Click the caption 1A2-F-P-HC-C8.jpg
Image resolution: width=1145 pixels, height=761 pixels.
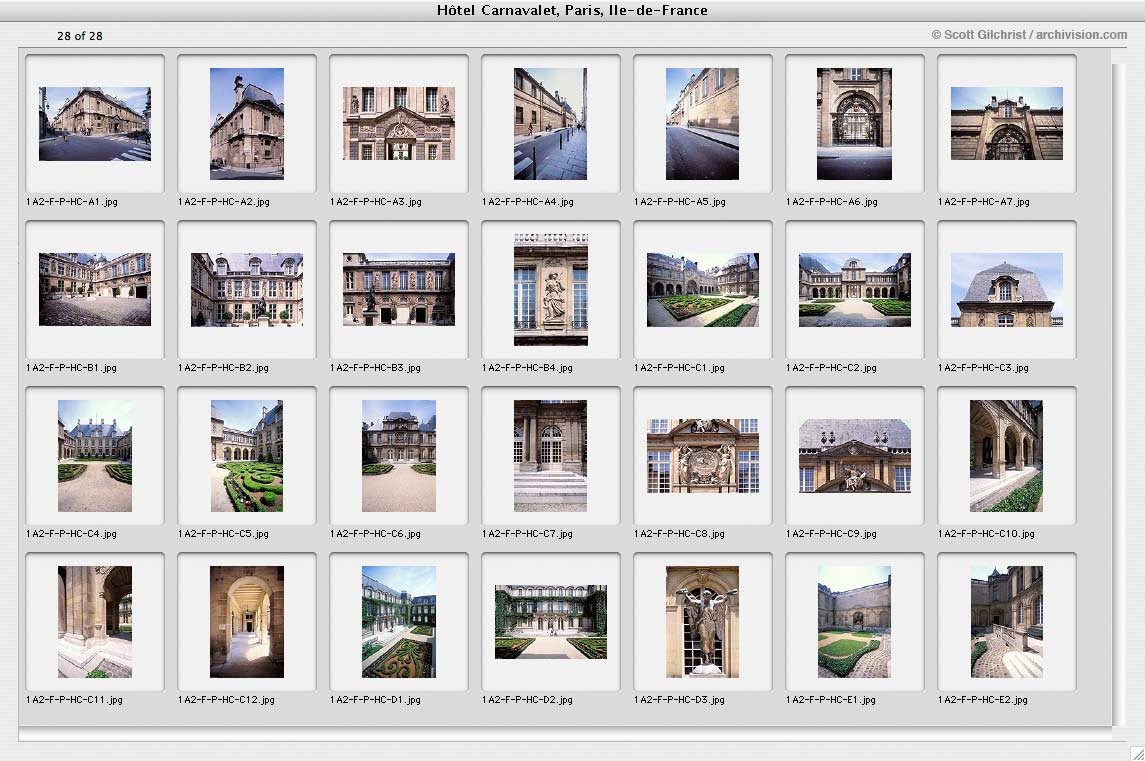click(x=678, y=534)
